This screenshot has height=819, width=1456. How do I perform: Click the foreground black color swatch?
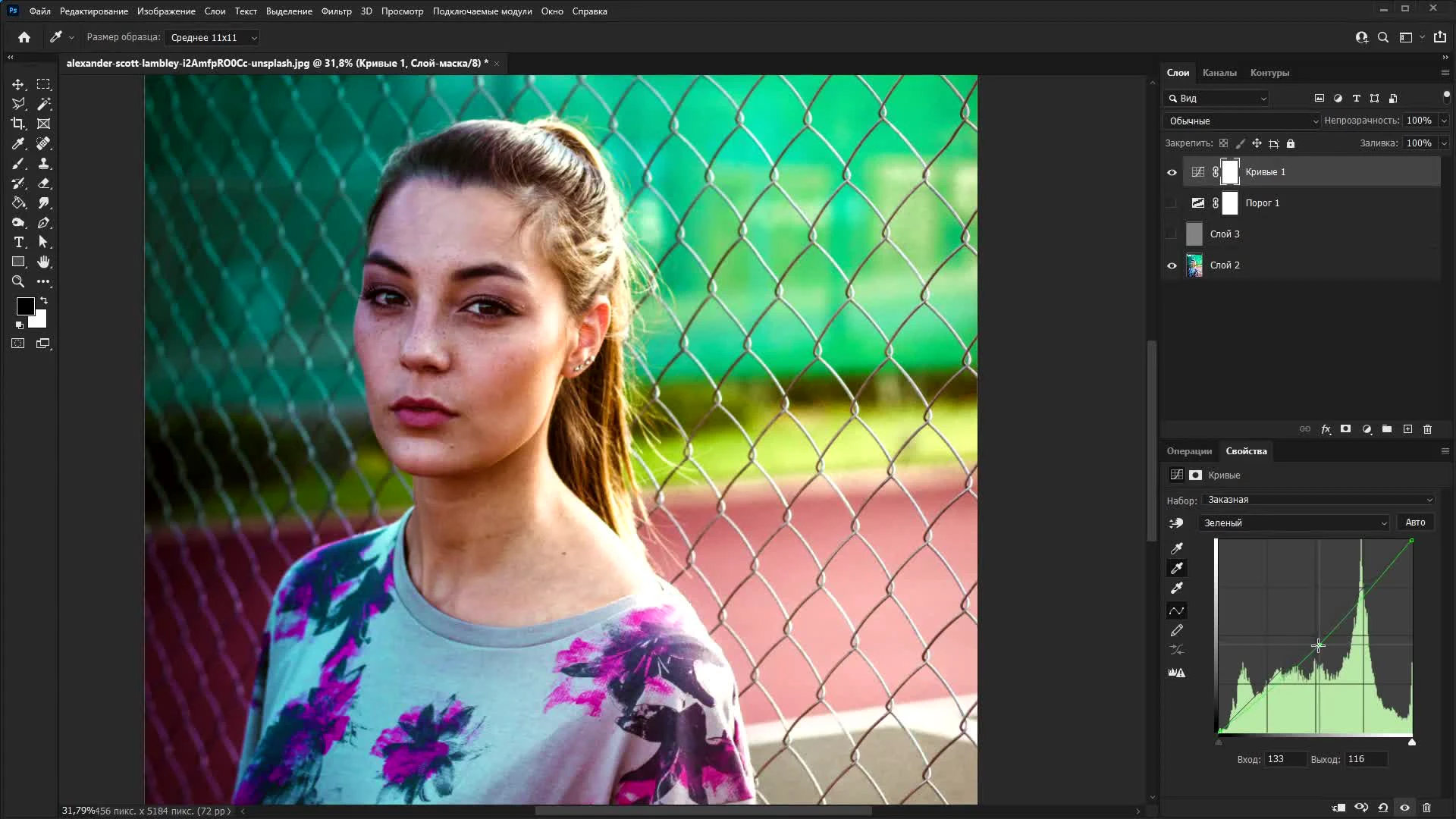tap(24, 306)
